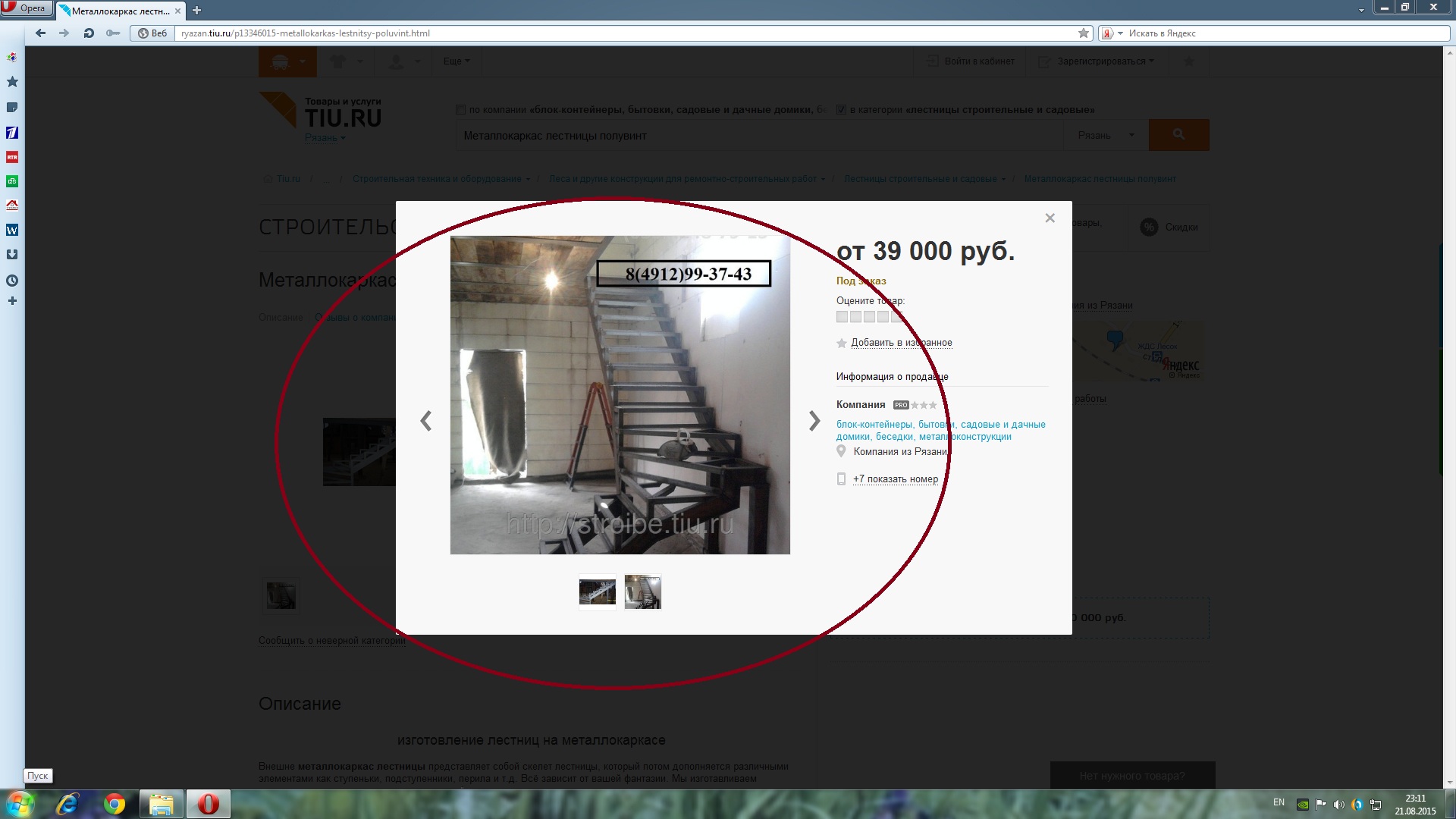Click the "Веб" site info badge
The height and width of the screenshot is (819, 1456).
pos(152,33)
